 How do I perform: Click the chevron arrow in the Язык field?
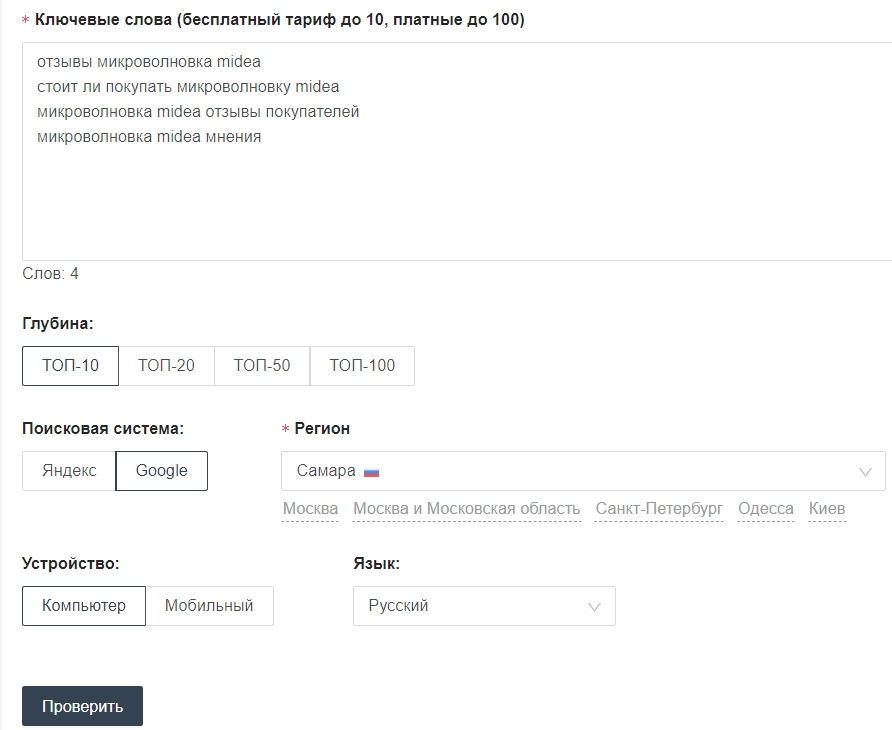coord(595,607)
